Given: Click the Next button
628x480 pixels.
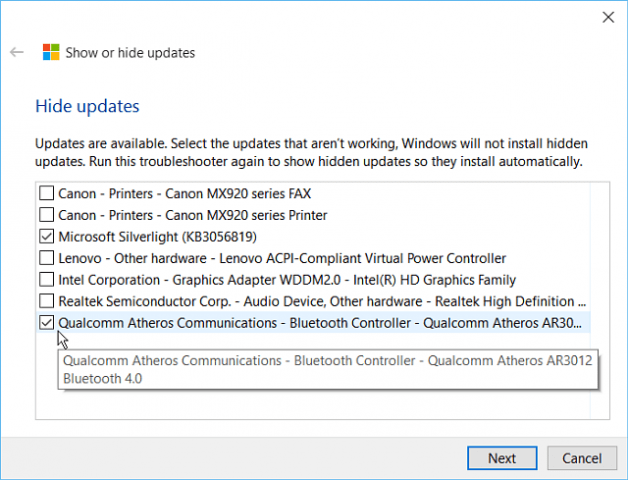Looking at the screenshot, I should 502,458.
